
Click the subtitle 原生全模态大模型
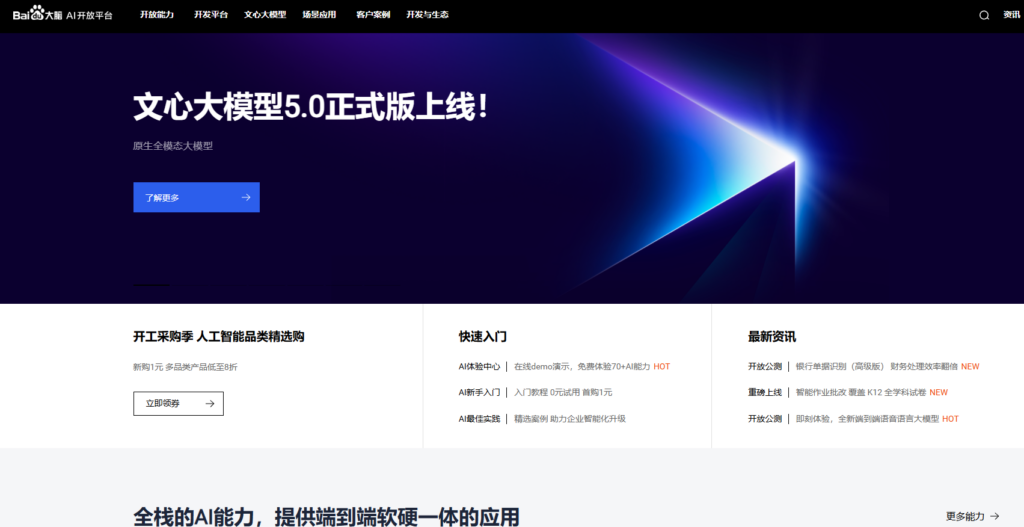point(173,146)
